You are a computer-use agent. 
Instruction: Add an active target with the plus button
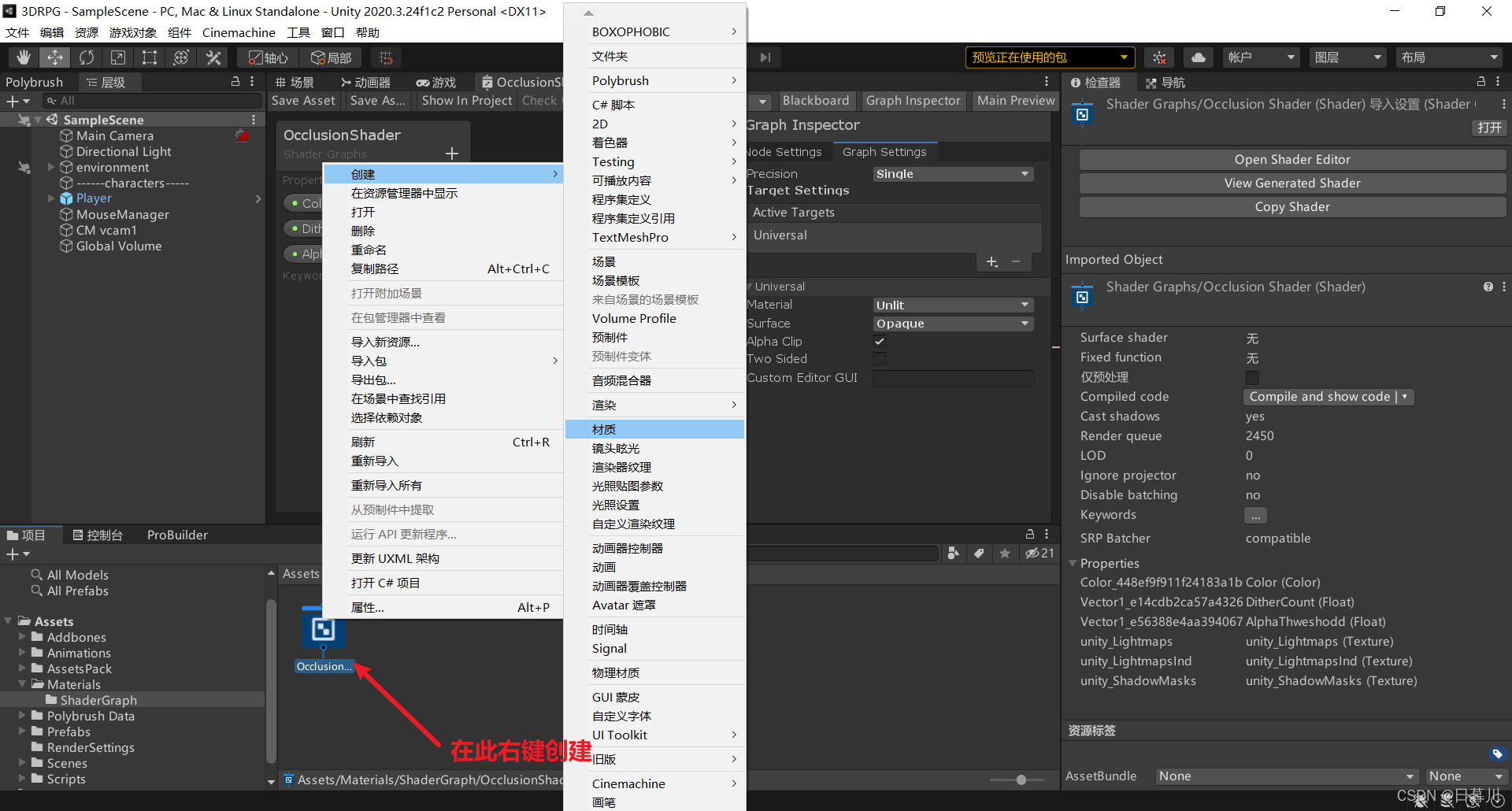pos(992,261)
